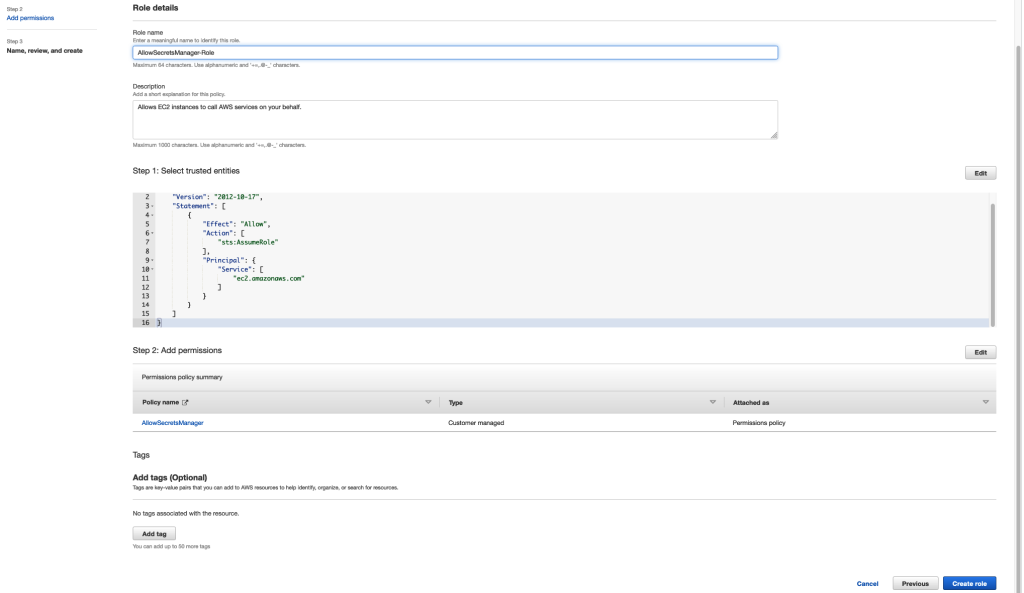The height and width of the screenshot is (593, 1024).
Task: Collapse the statement block on line 4
Action: [x=152, y=215]
